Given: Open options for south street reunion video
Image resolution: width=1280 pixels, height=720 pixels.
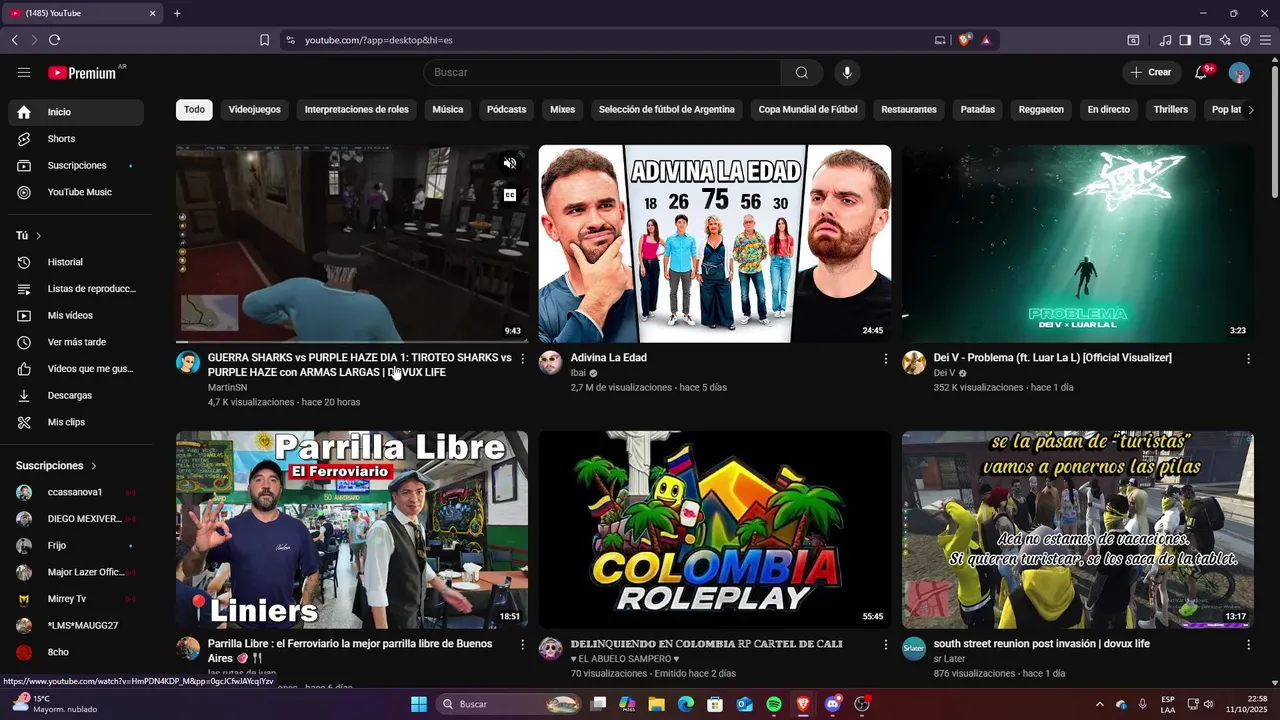Looking at the screenshot, I should pyautogui.click(x=1248, y=645).
